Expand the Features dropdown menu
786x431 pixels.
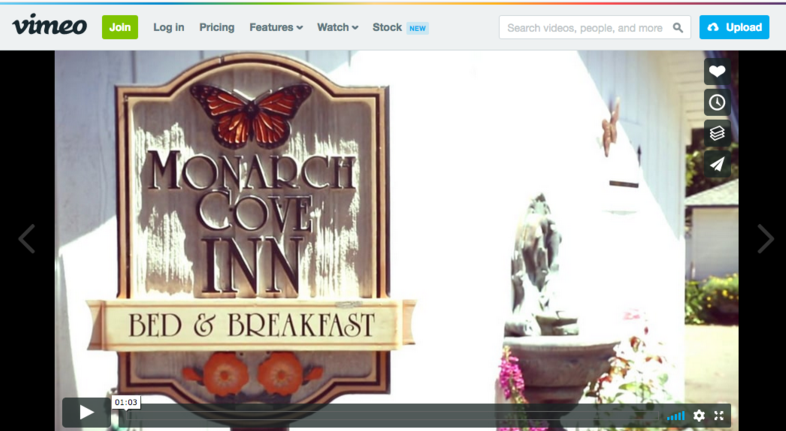(276, 28)
